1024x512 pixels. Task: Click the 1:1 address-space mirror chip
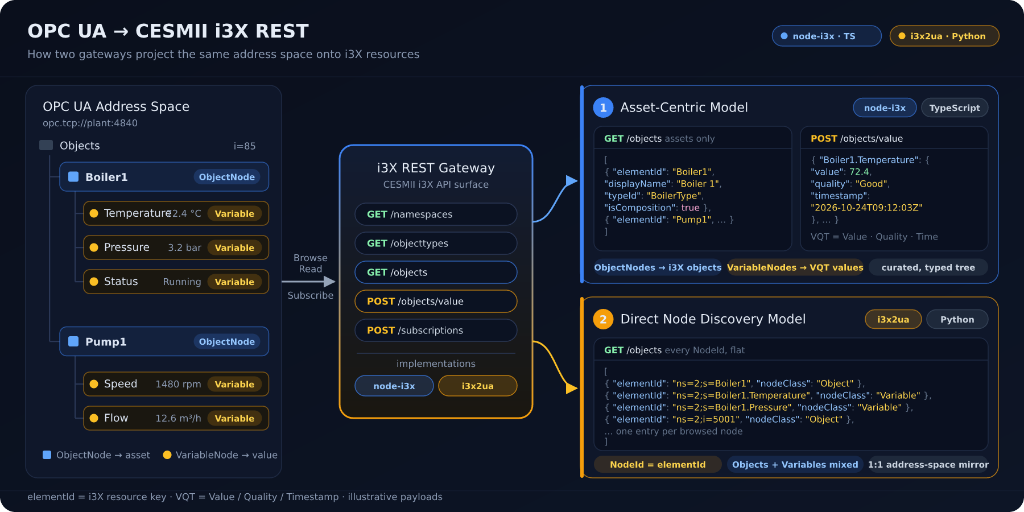[x=928, y=464]
